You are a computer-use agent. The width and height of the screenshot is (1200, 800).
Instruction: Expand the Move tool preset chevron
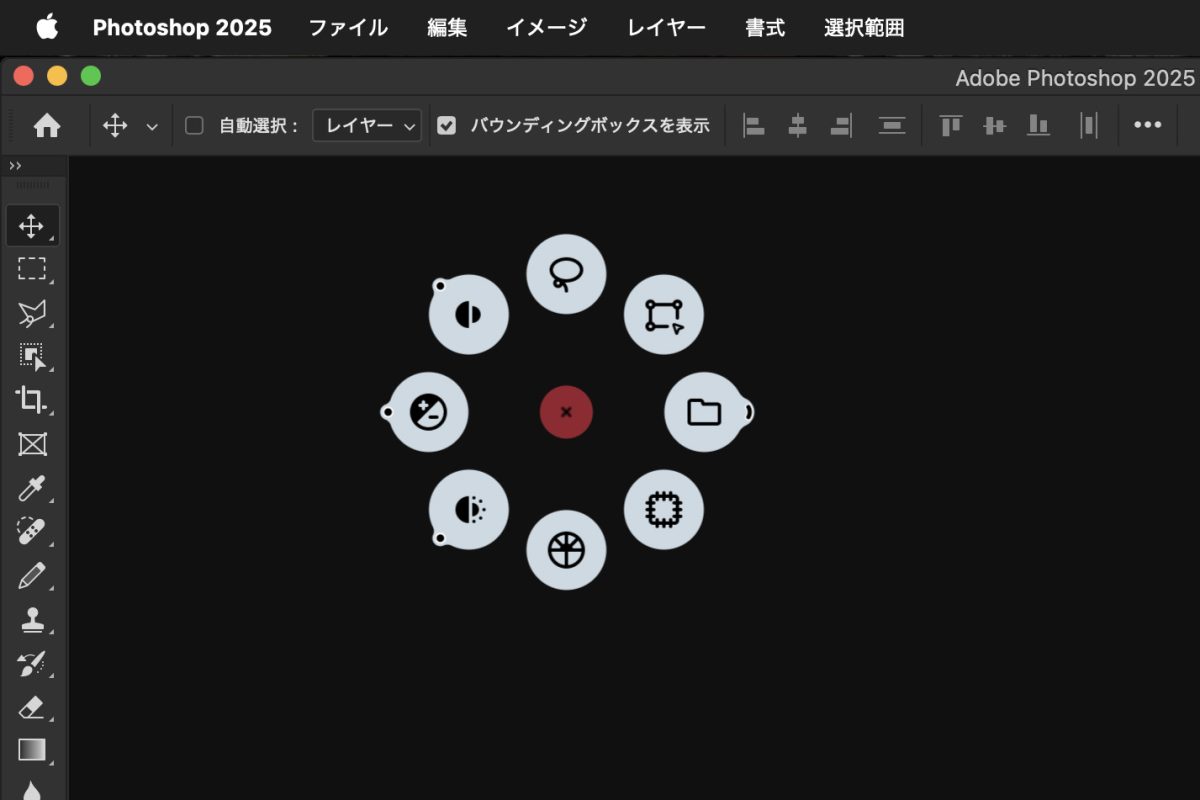pos(152,127)
